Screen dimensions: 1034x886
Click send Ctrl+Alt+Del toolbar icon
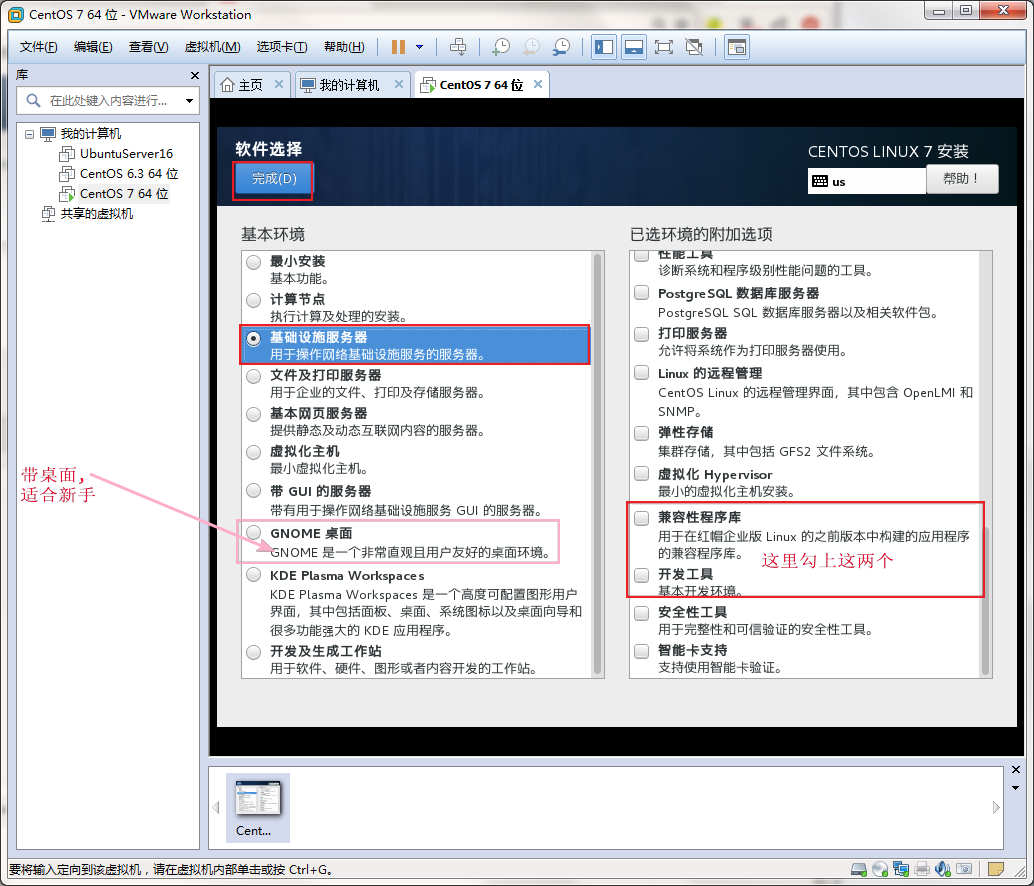(458, 47)
